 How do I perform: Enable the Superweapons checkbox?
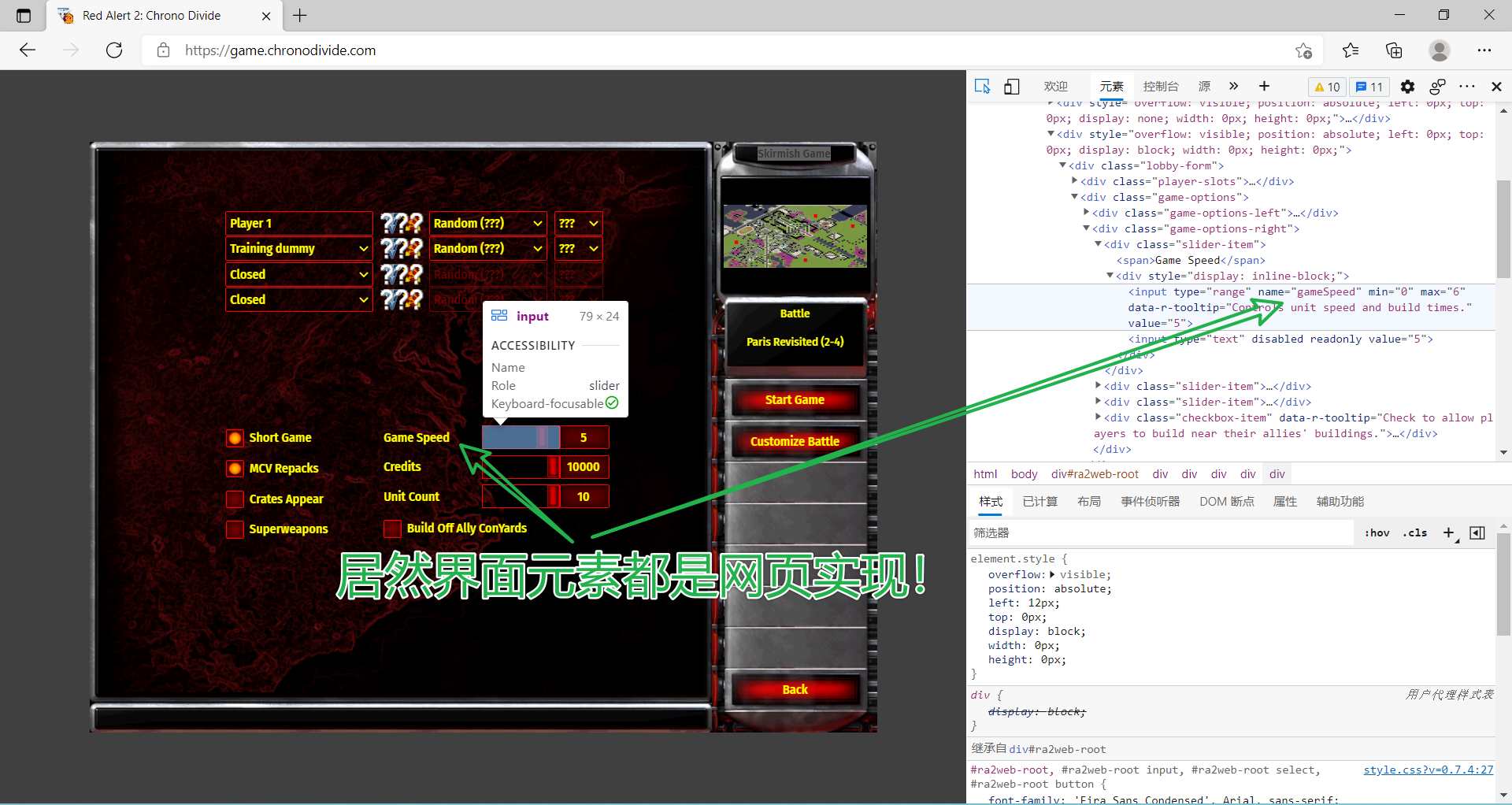[235, 529]
